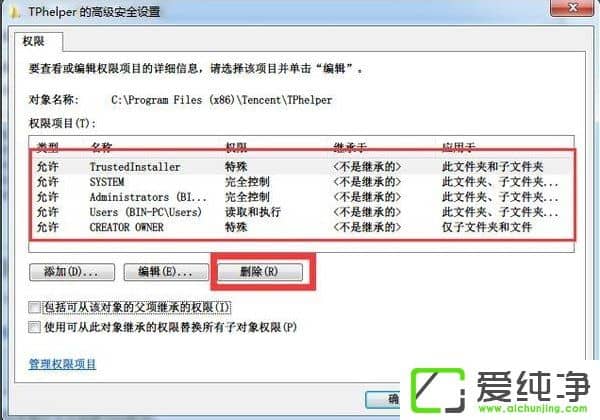Select the CREATOR OWNER permission entry

[x=302, y=227]
